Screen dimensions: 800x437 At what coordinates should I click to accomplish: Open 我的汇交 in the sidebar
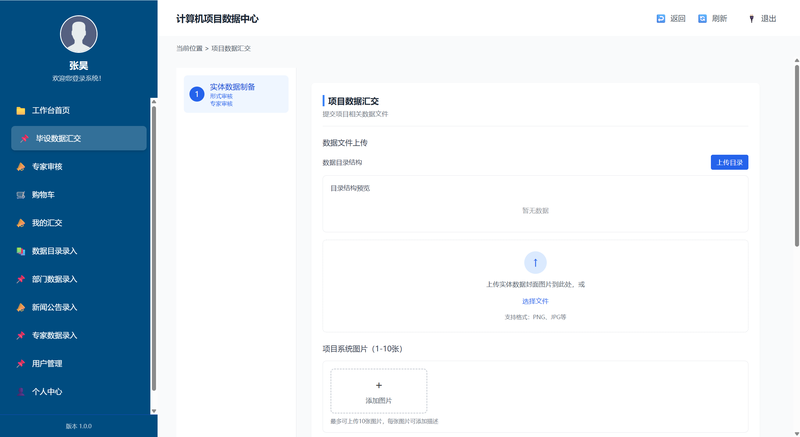(47, 223)
